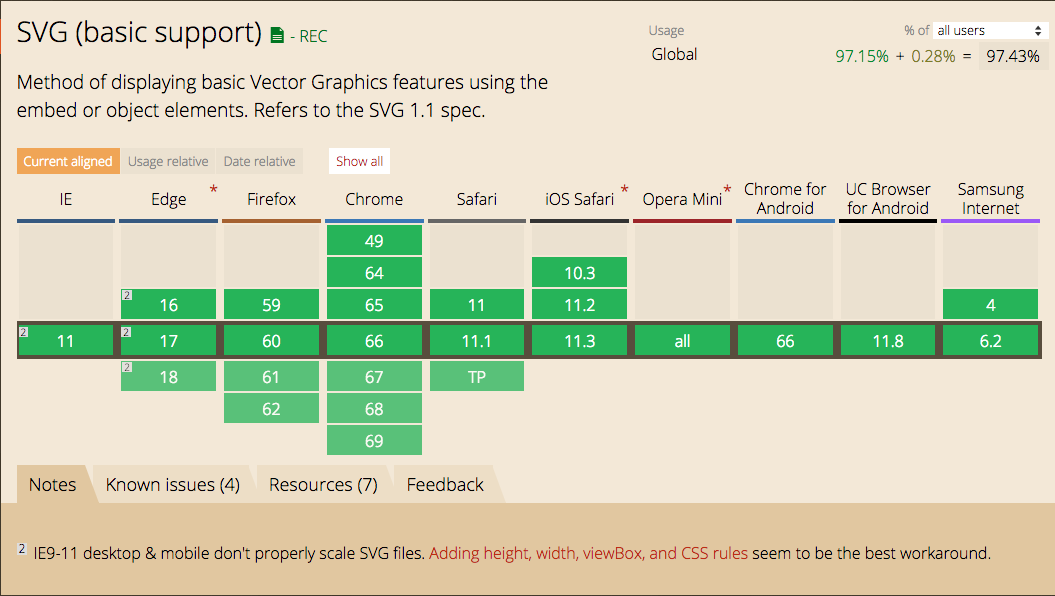1055x596 pixels.
Task: Open note 2 marker on Edge 18 cell
Action: tap(126, 367)
